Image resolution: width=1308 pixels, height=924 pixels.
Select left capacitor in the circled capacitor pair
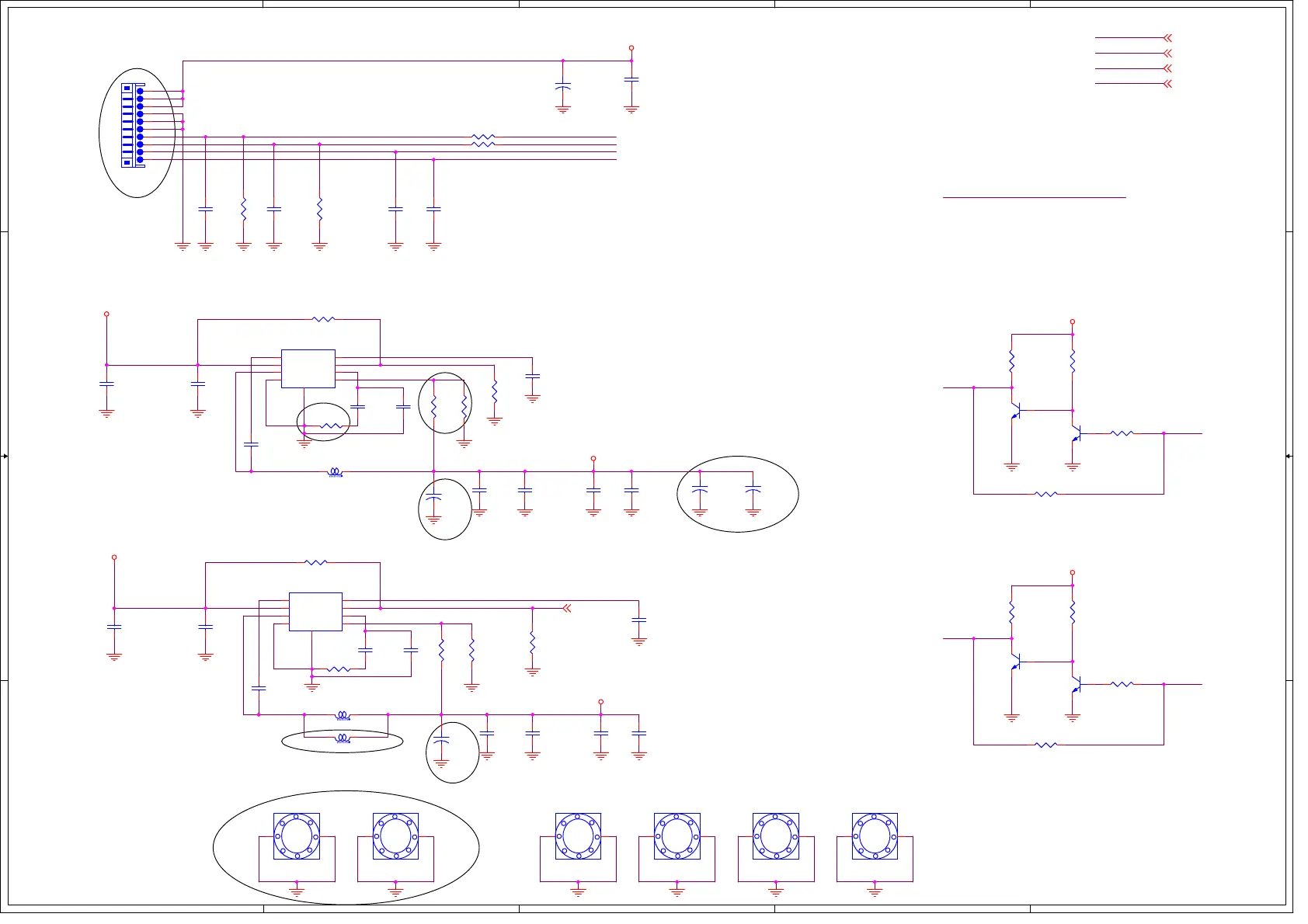click(x=700, y=491)
